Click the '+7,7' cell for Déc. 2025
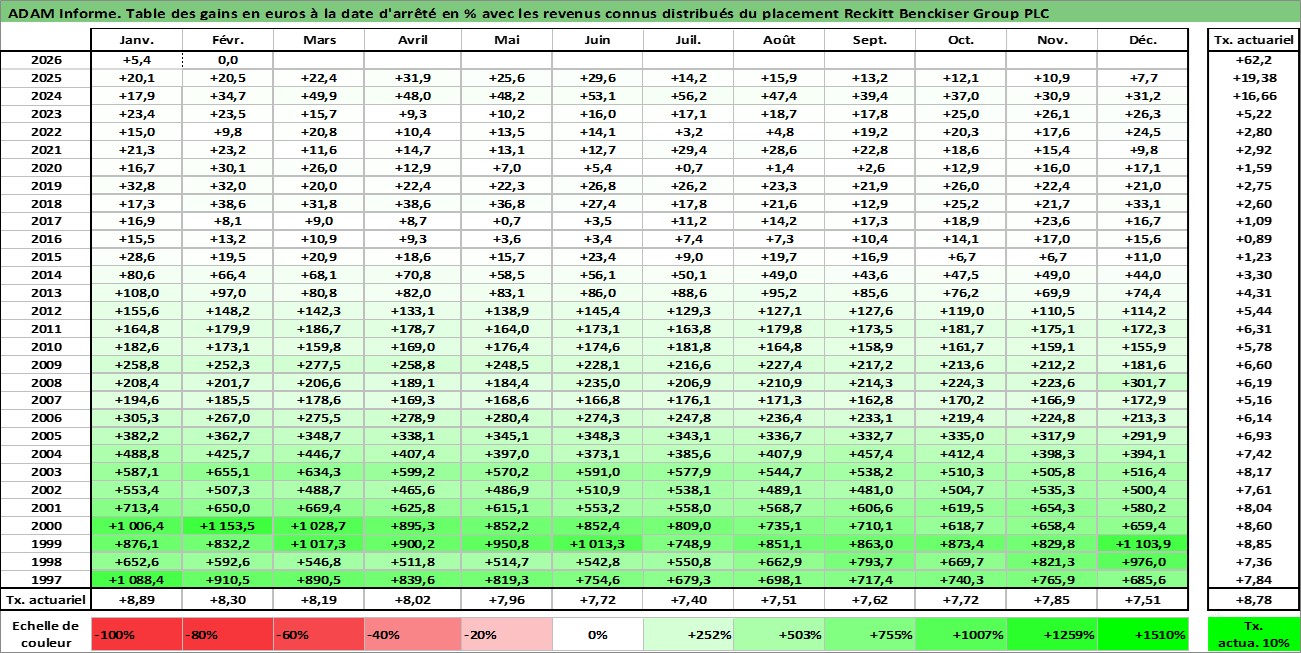Viewport: 1301px width, 653px height. point(1142,78)
